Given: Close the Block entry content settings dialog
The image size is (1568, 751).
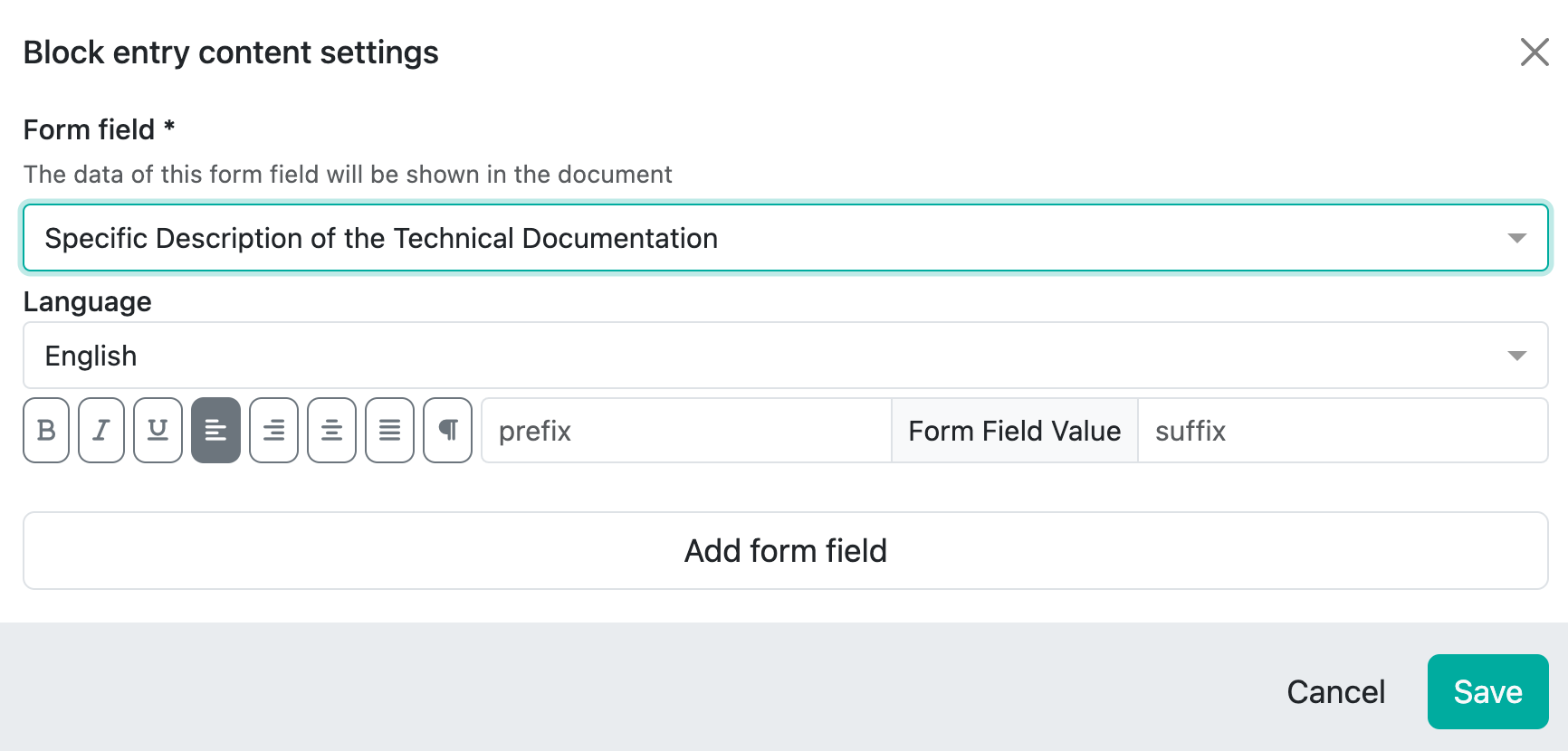Looking at the screenshot, I should pos(1535,52).
